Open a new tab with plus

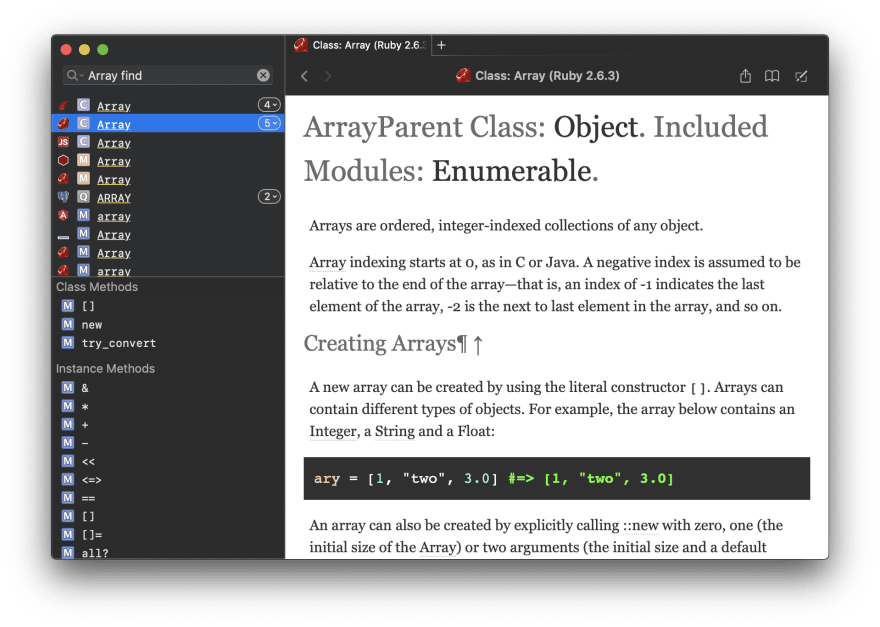click(441, 45)
